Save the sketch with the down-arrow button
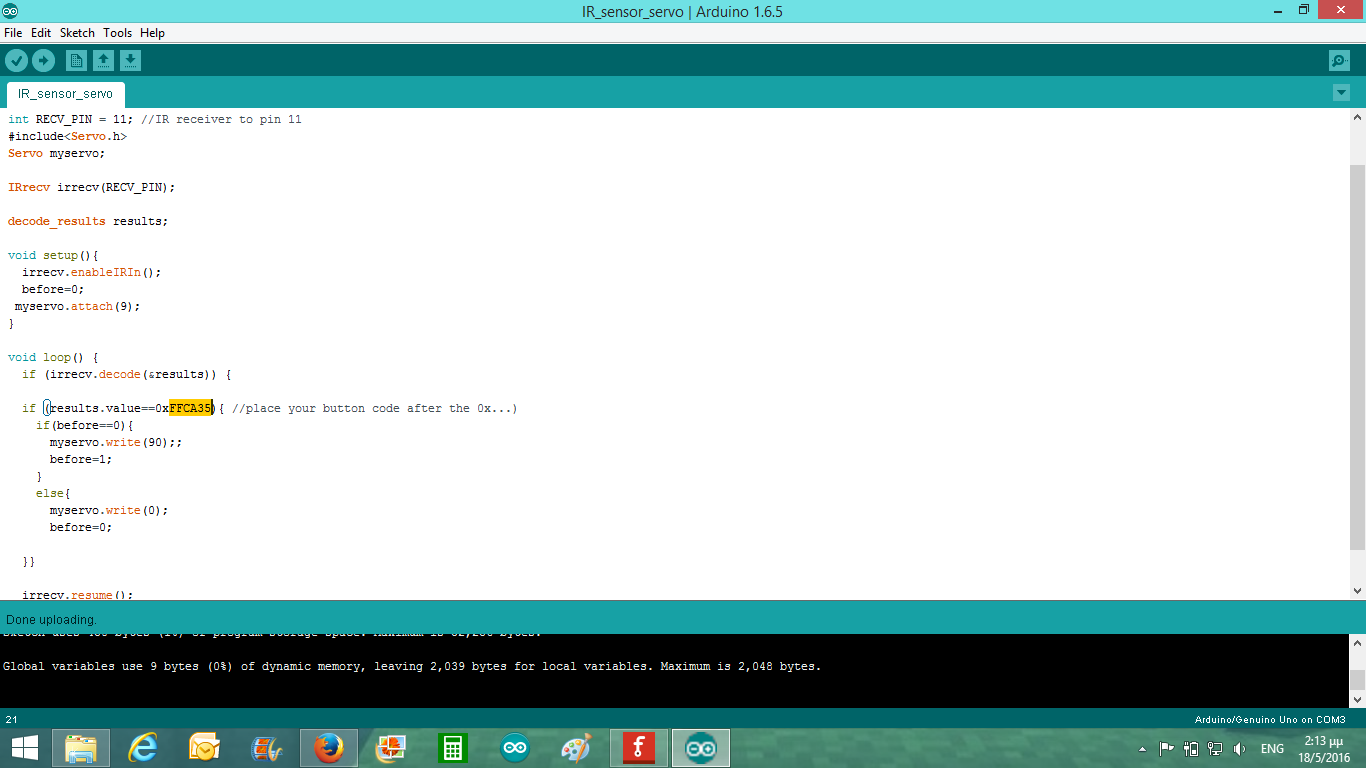1366x768 pixels. coord(130,61)
